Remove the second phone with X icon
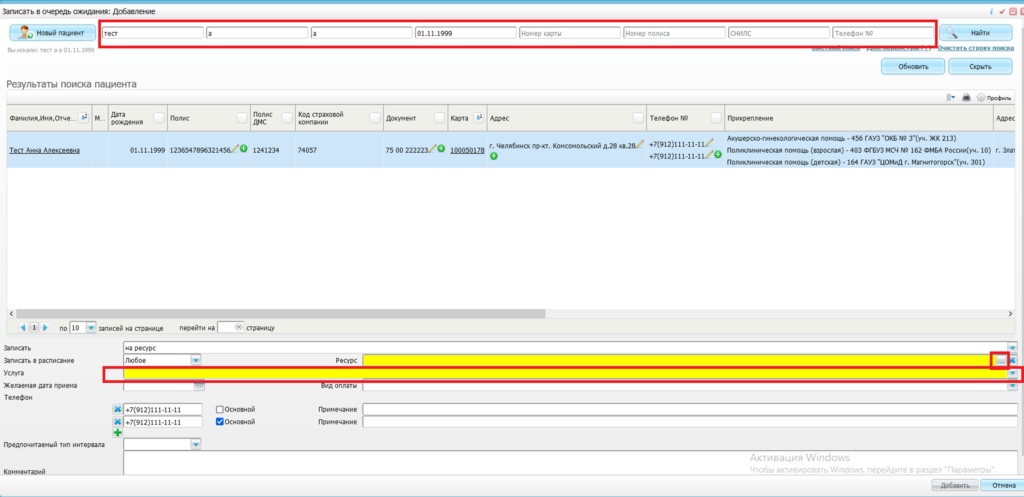The width and height of the screenshot is (1024, 497). 118,422
